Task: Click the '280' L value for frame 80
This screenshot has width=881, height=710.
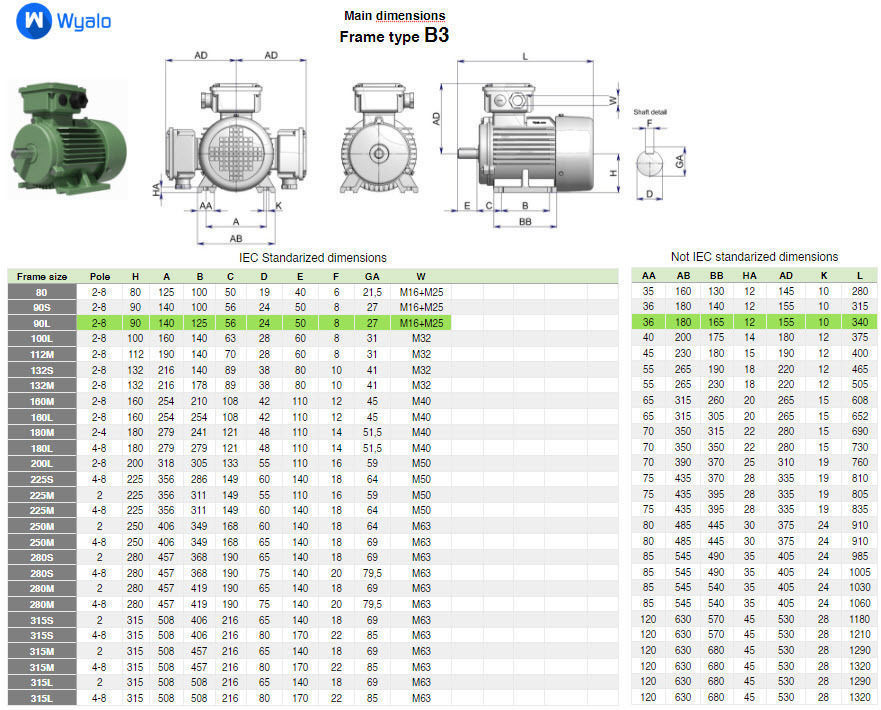Action: pyautogui.click(x=860, y=291)
